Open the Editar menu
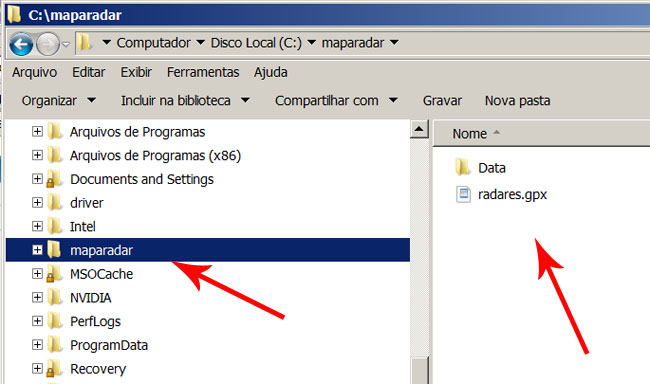Image resolution: width=650 pixels, height=384 pixels. tap(89, 72)
